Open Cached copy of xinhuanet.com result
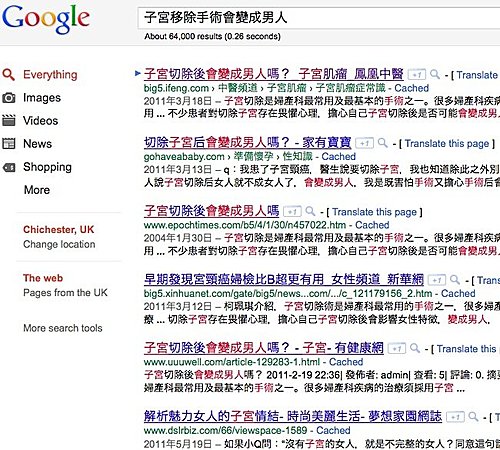Screen dimensions: 500x450 pyautogui.click(x=458, y=293)
